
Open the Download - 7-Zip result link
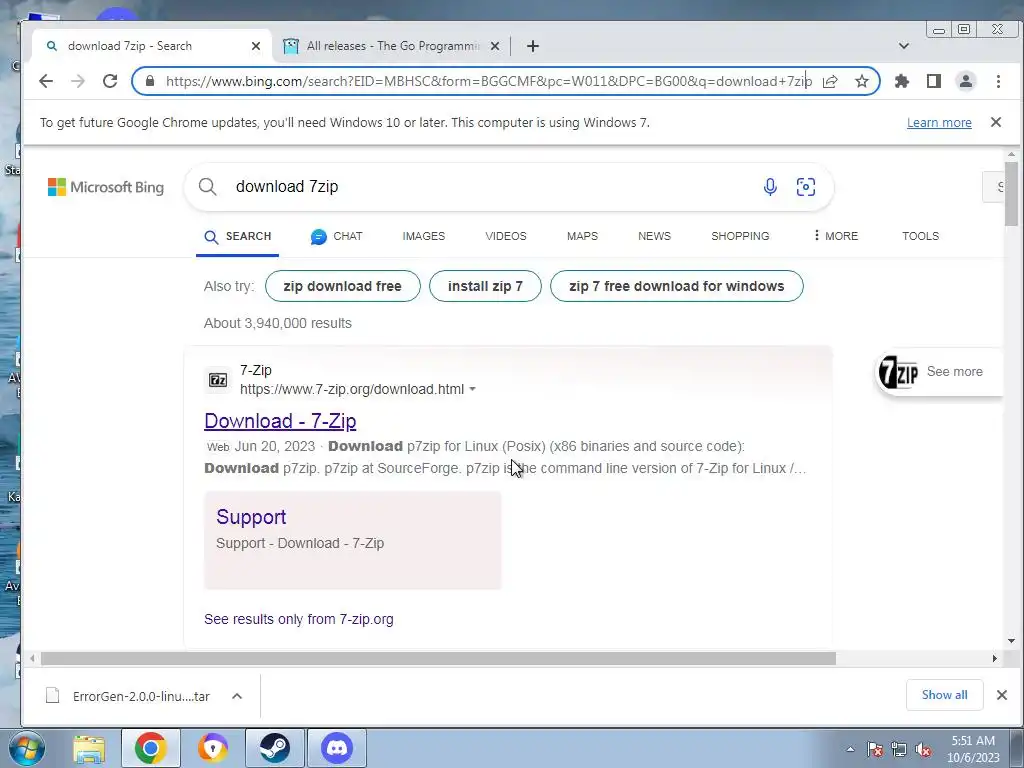[280, 421]
